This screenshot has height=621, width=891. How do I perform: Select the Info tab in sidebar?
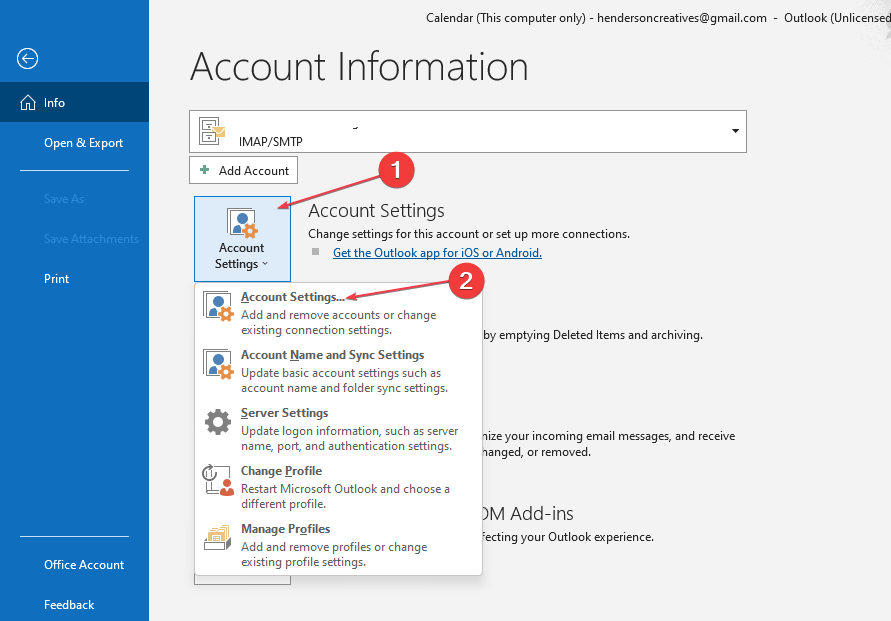74,102
